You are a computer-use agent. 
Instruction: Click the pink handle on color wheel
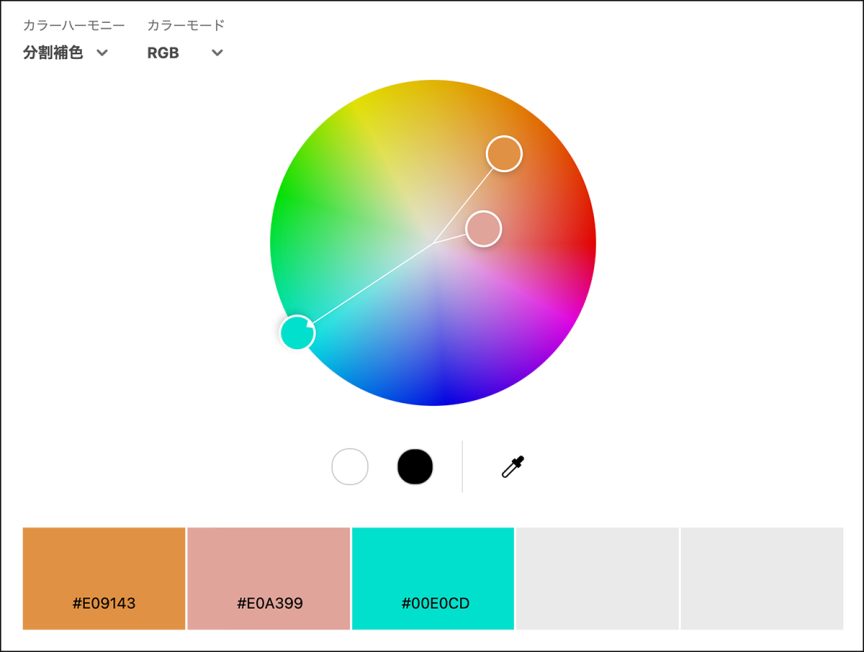(x=483, y=229)
